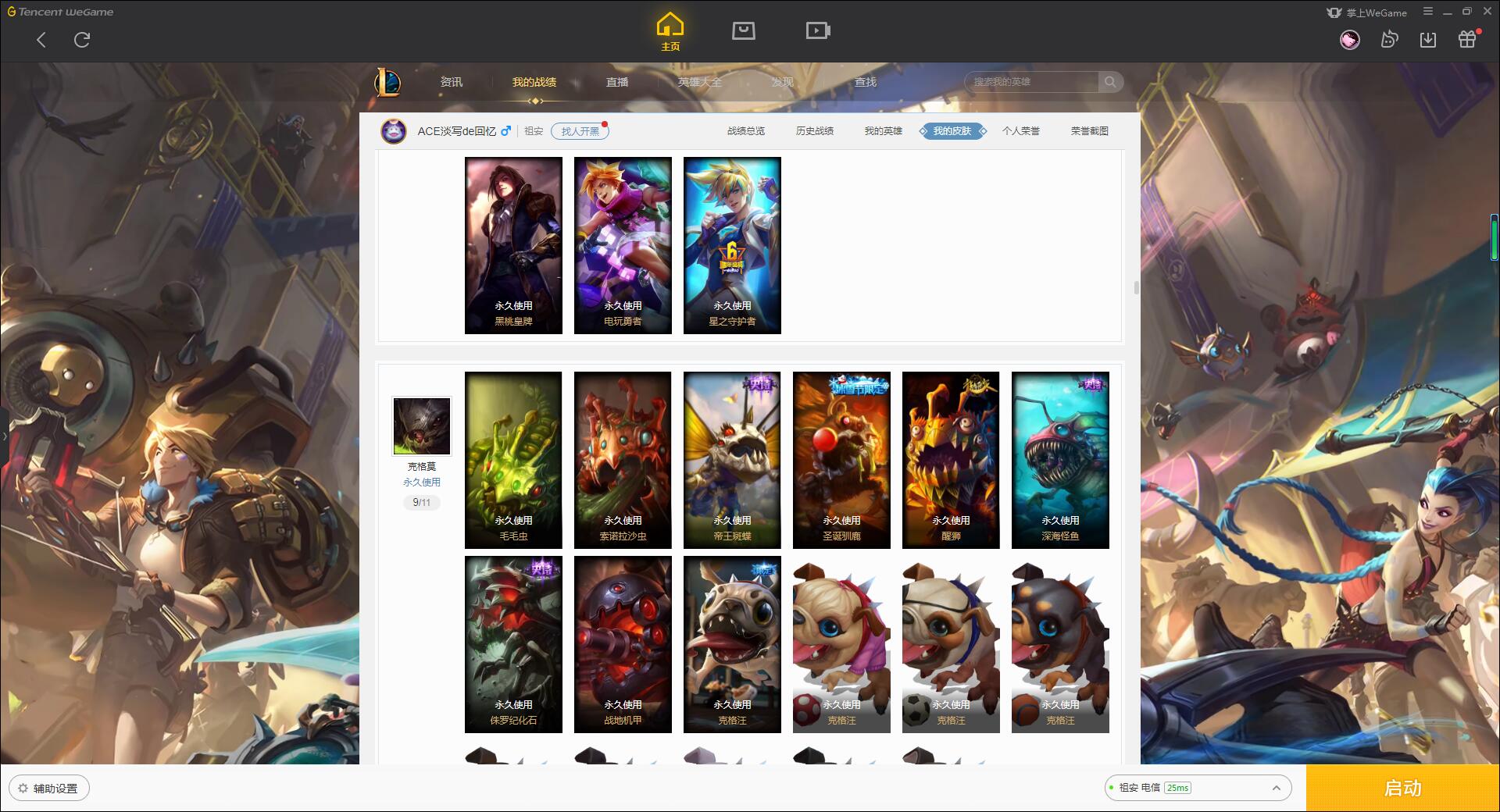Viewport: 1500px width, 812px height.
Task: Open the pink-shirt pug 壳格汪 chroma
Action: (x=841, y=644)
